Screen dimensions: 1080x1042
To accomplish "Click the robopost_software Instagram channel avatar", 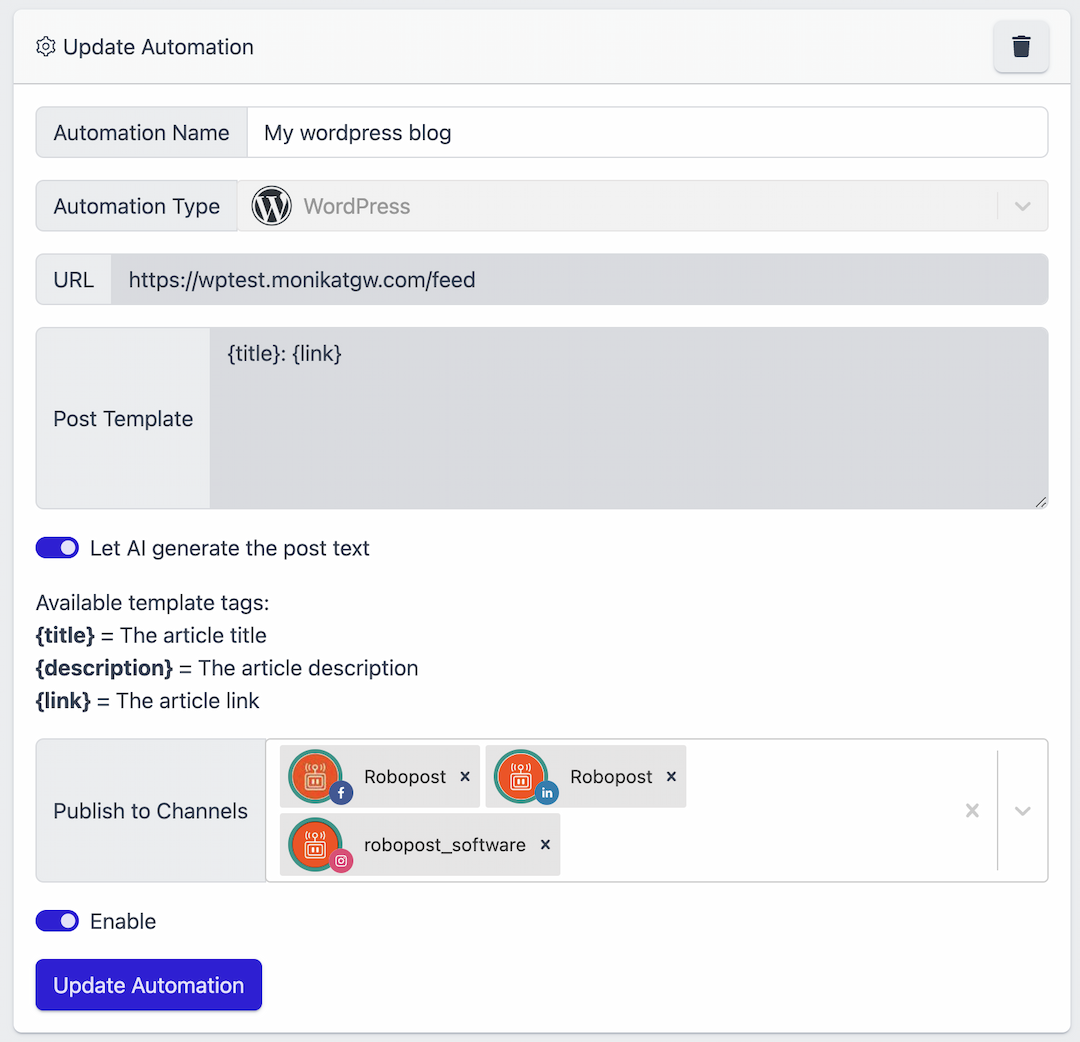I will point(316,845).
